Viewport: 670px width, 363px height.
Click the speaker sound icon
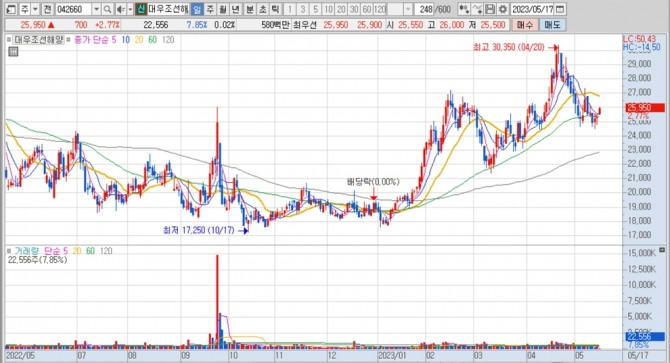120,9
